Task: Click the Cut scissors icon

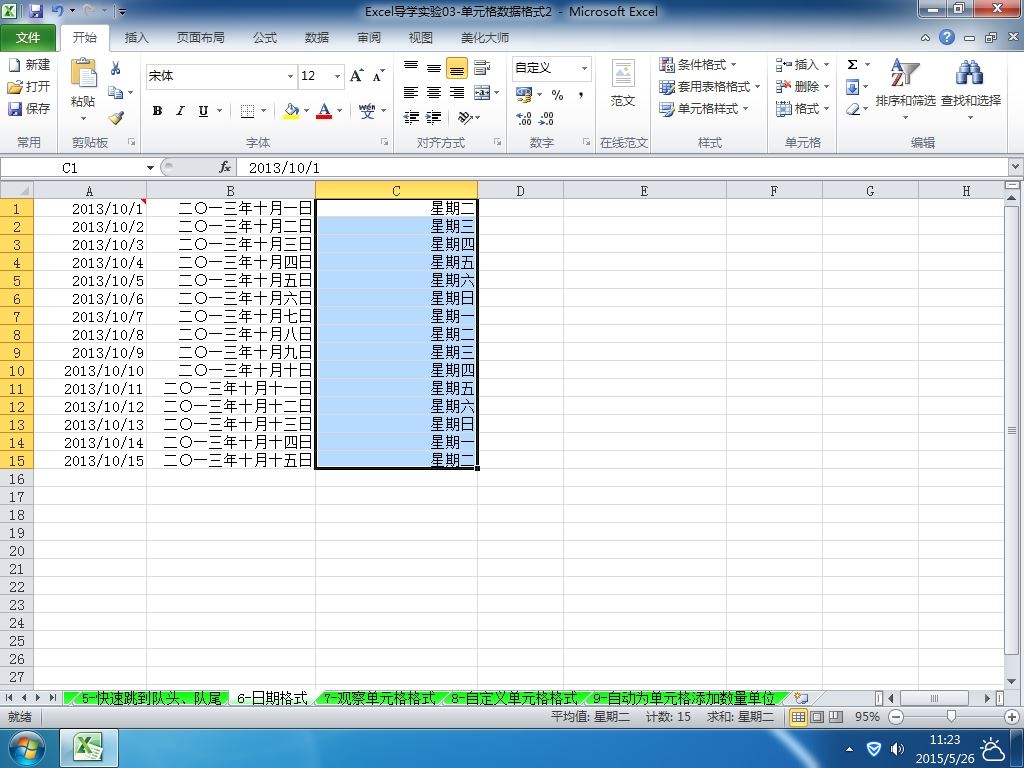Action: tap(116, 67)
